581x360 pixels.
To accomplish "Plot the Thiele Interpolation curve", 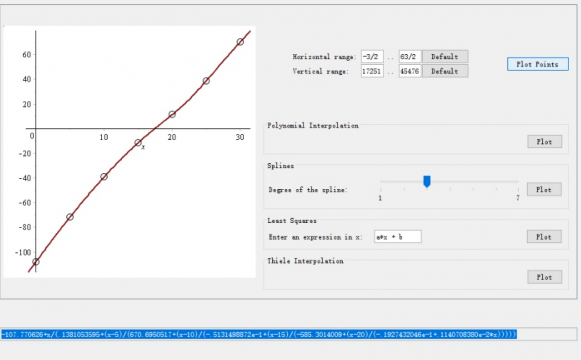I will tap(544, 277).
